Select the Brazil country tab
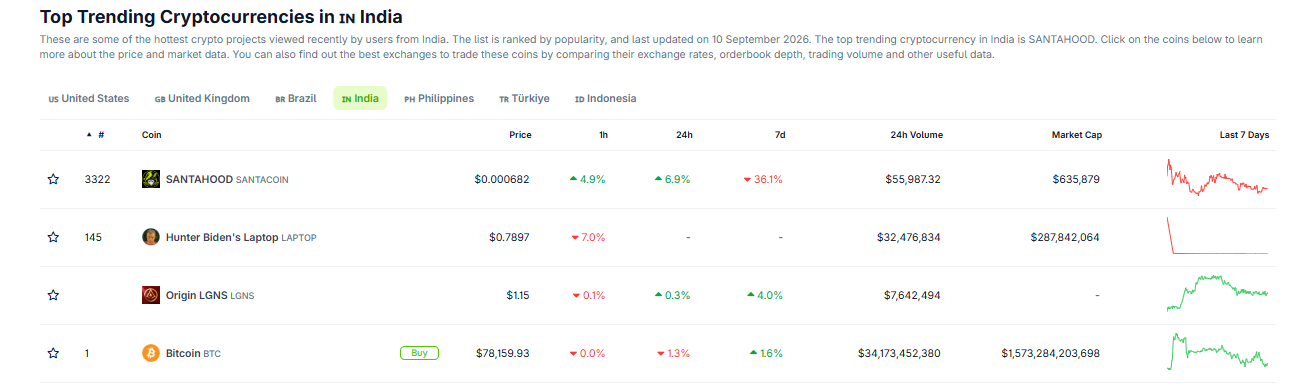 [296, 98]
